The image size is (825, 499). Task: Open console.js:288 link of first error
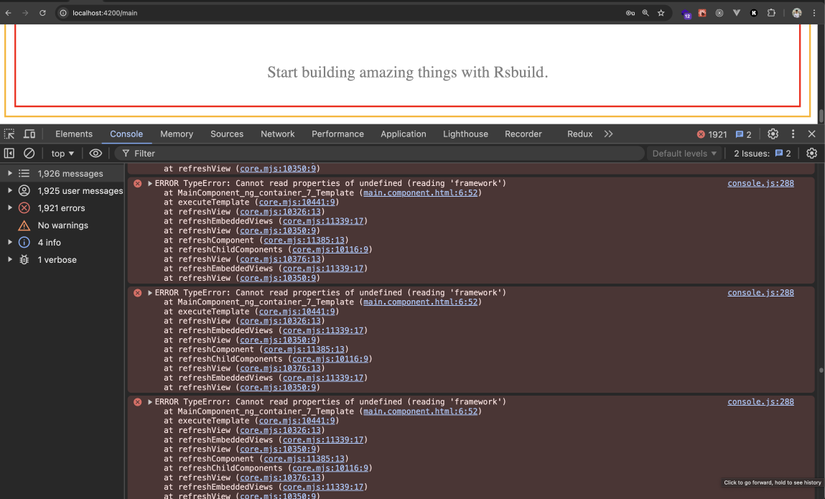click(761, 183)
